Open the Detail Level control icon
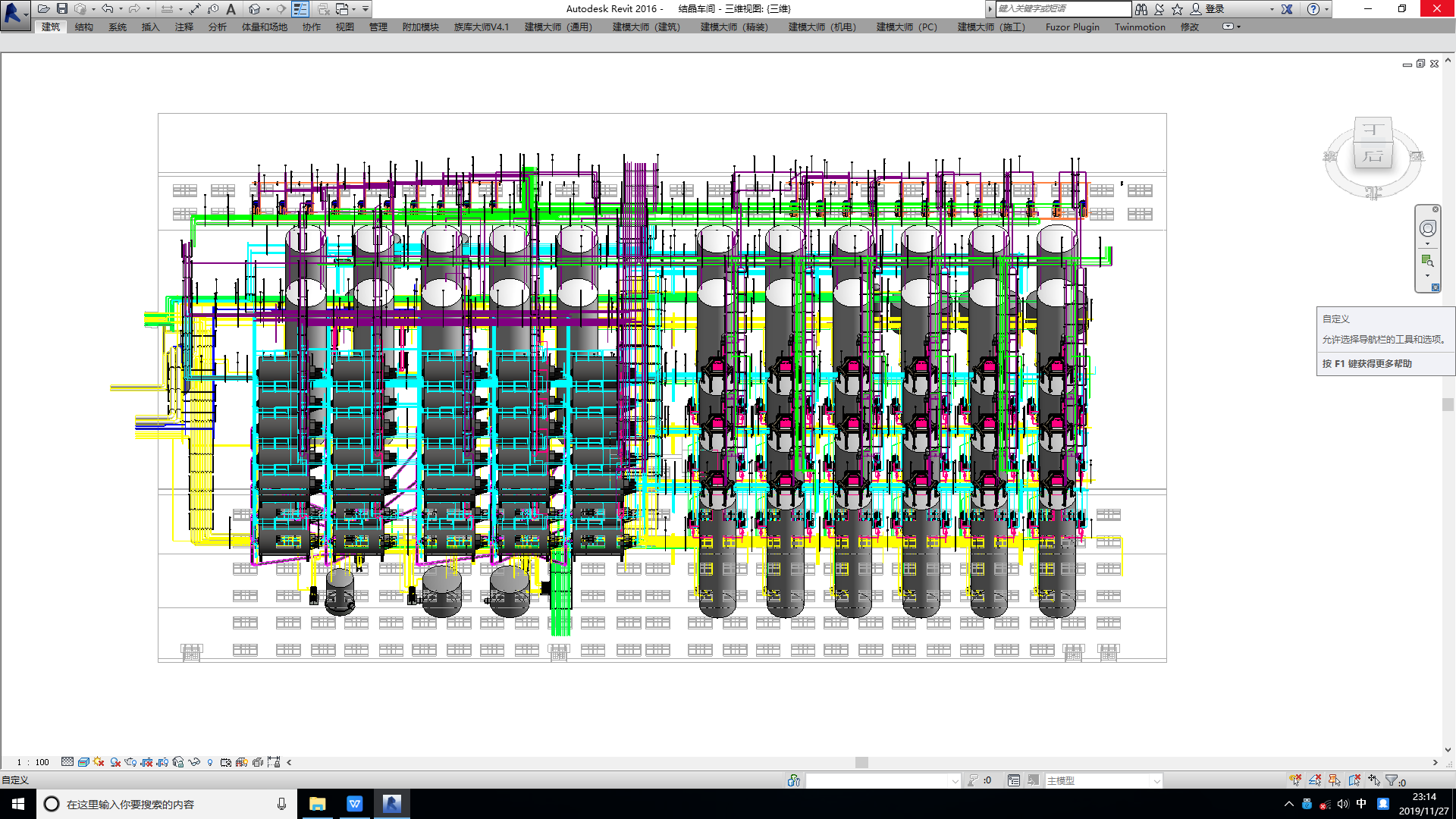The width and height of the screenshot is (1456, 819). [x=67, y=762]
